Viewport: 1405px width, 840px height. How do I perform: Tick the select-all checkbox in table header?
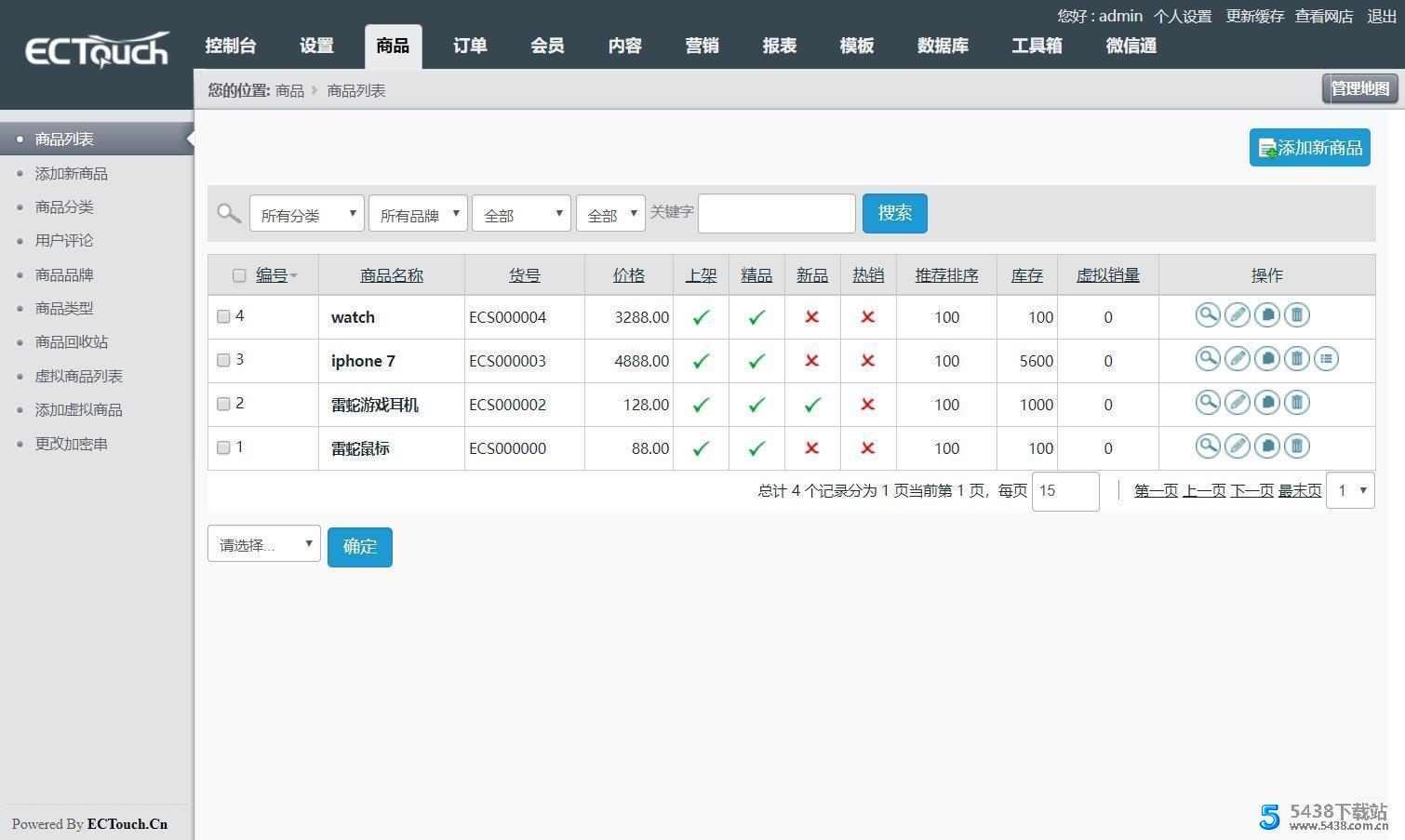coord(239,275)
